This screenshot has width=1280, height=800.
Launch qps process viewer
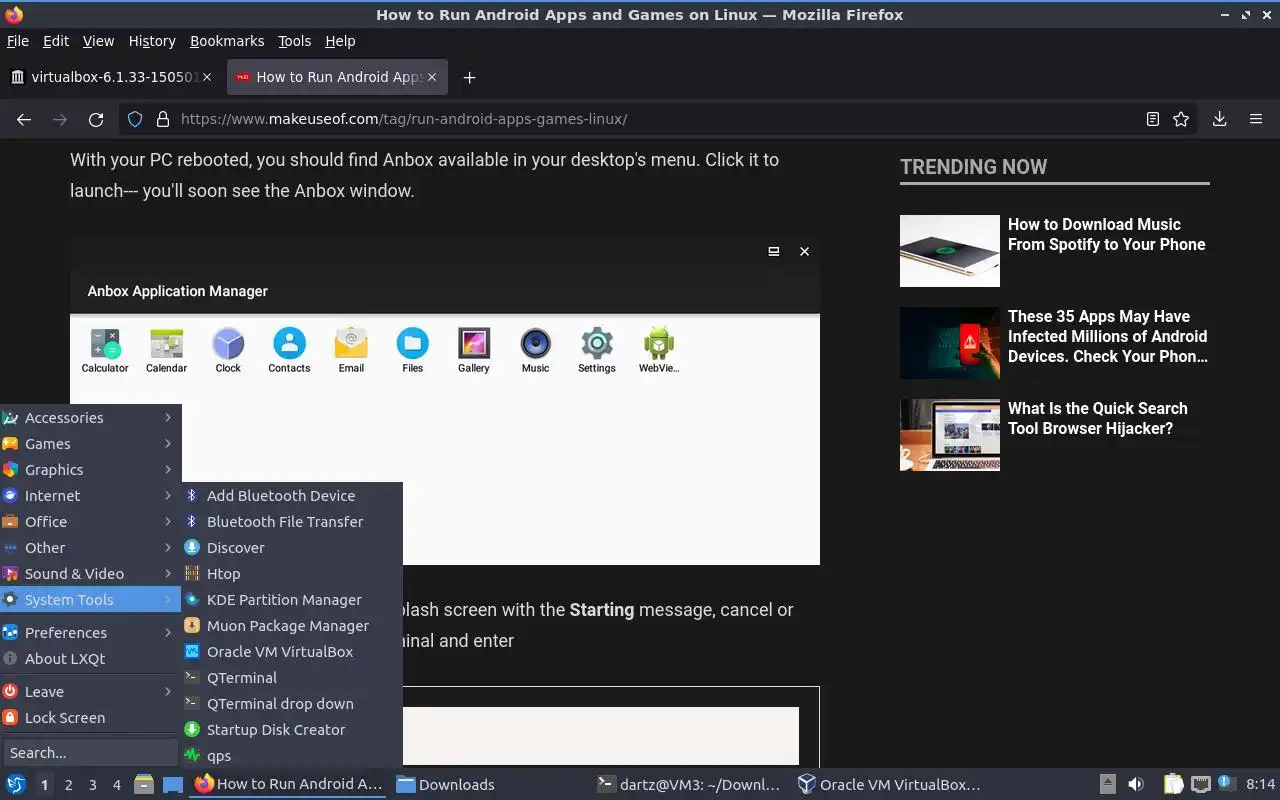click(292, 756)
